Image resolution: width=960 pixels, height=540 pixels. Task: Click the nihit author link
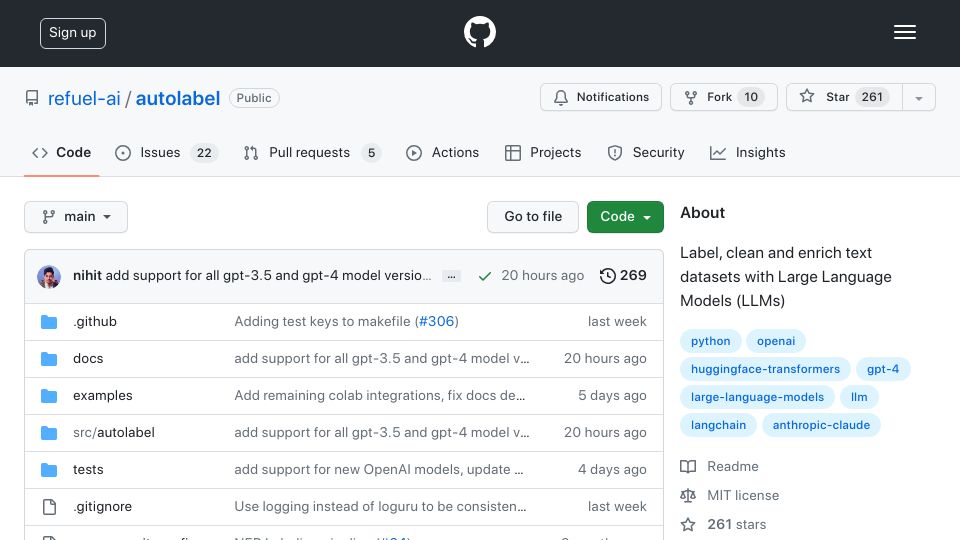pos(87,276)
